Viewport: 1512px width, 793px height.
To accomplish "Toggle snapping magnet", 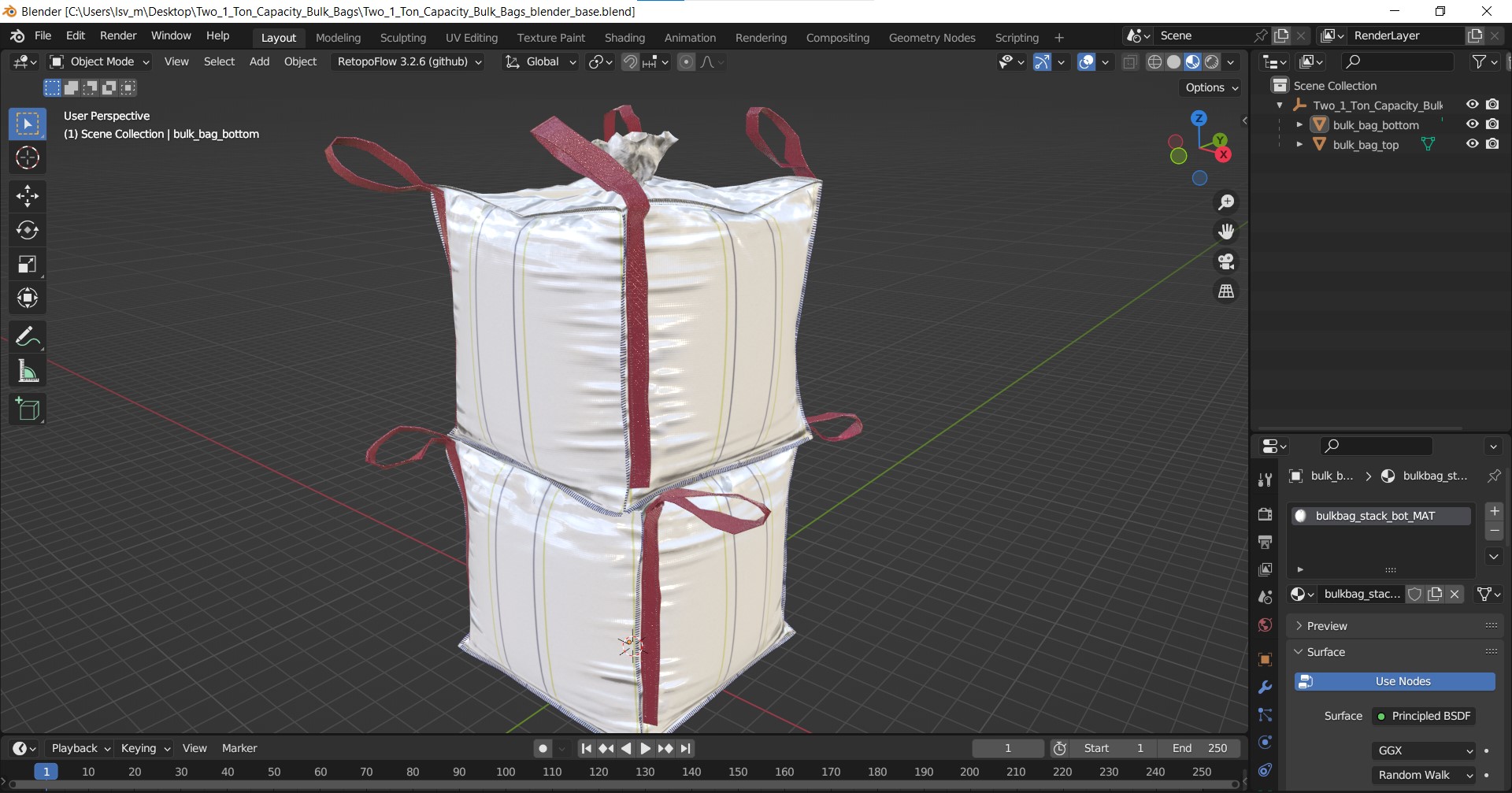I will 630,62.
